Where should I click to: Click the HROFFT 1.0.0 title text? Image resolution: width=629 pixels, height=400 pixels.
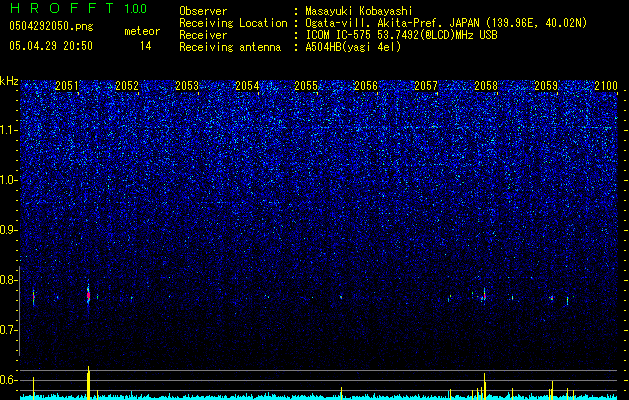click(79, 8)
